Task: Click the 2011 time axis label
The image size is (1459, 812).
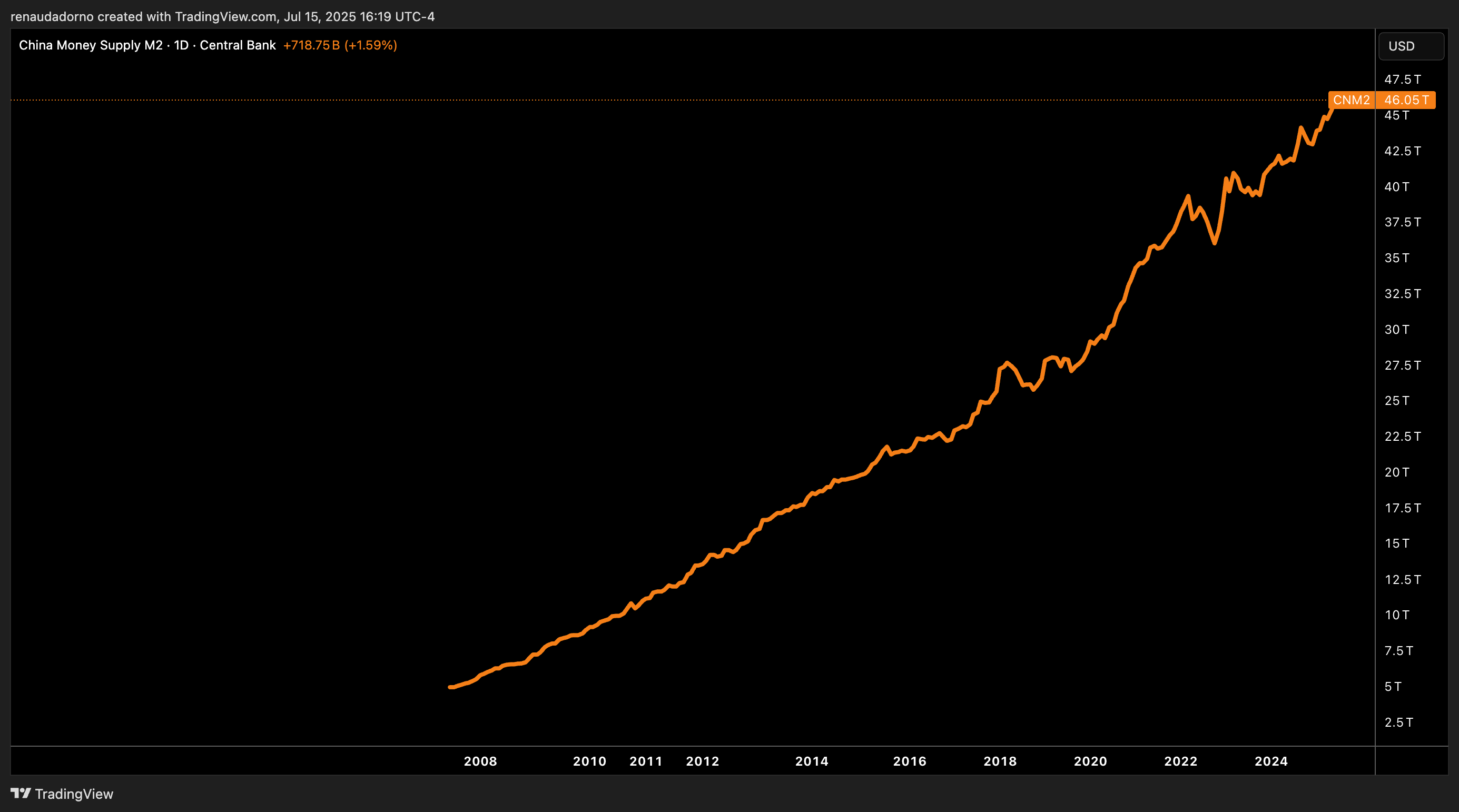Action: (646, 761)
